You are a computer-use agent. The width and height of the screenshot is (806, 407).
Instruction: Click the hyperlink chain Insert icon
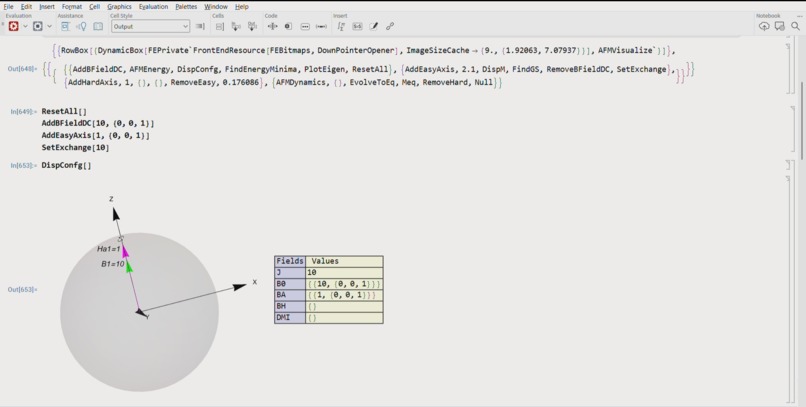click(390, 26)
